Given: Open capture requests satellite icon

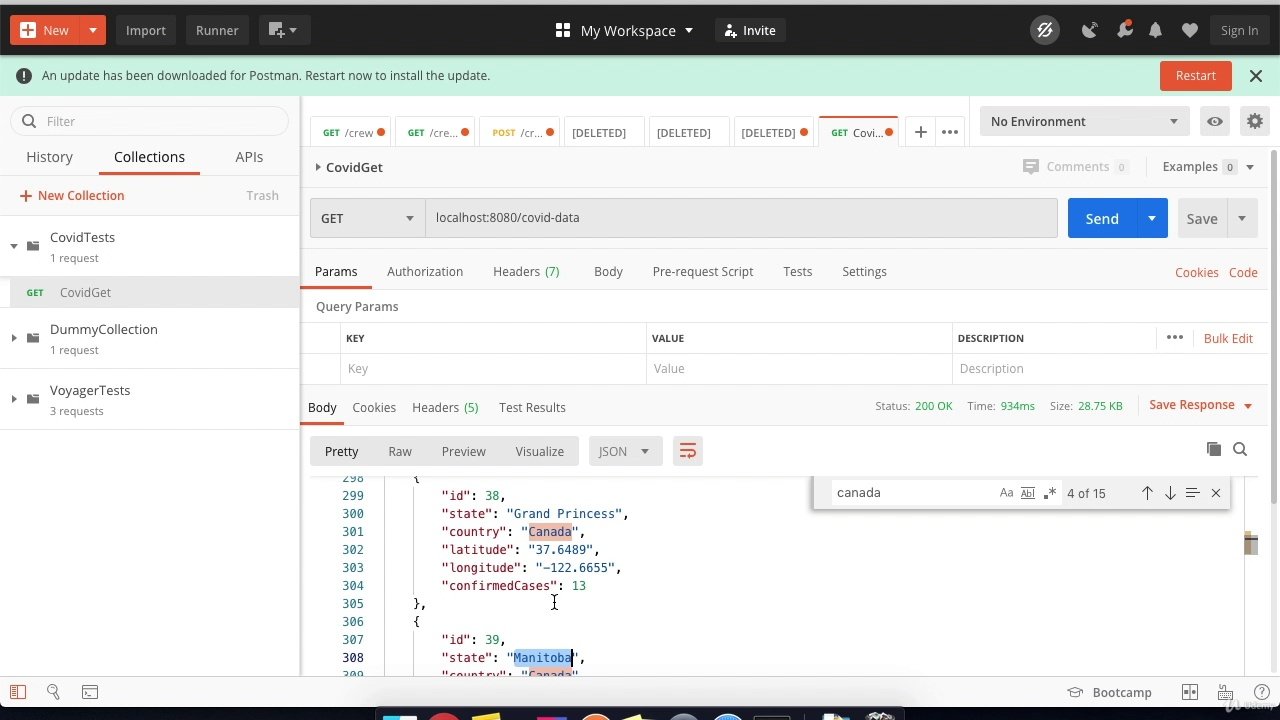Looking at the screenshot, I should pyautogui.click(x=1089, y=30).
